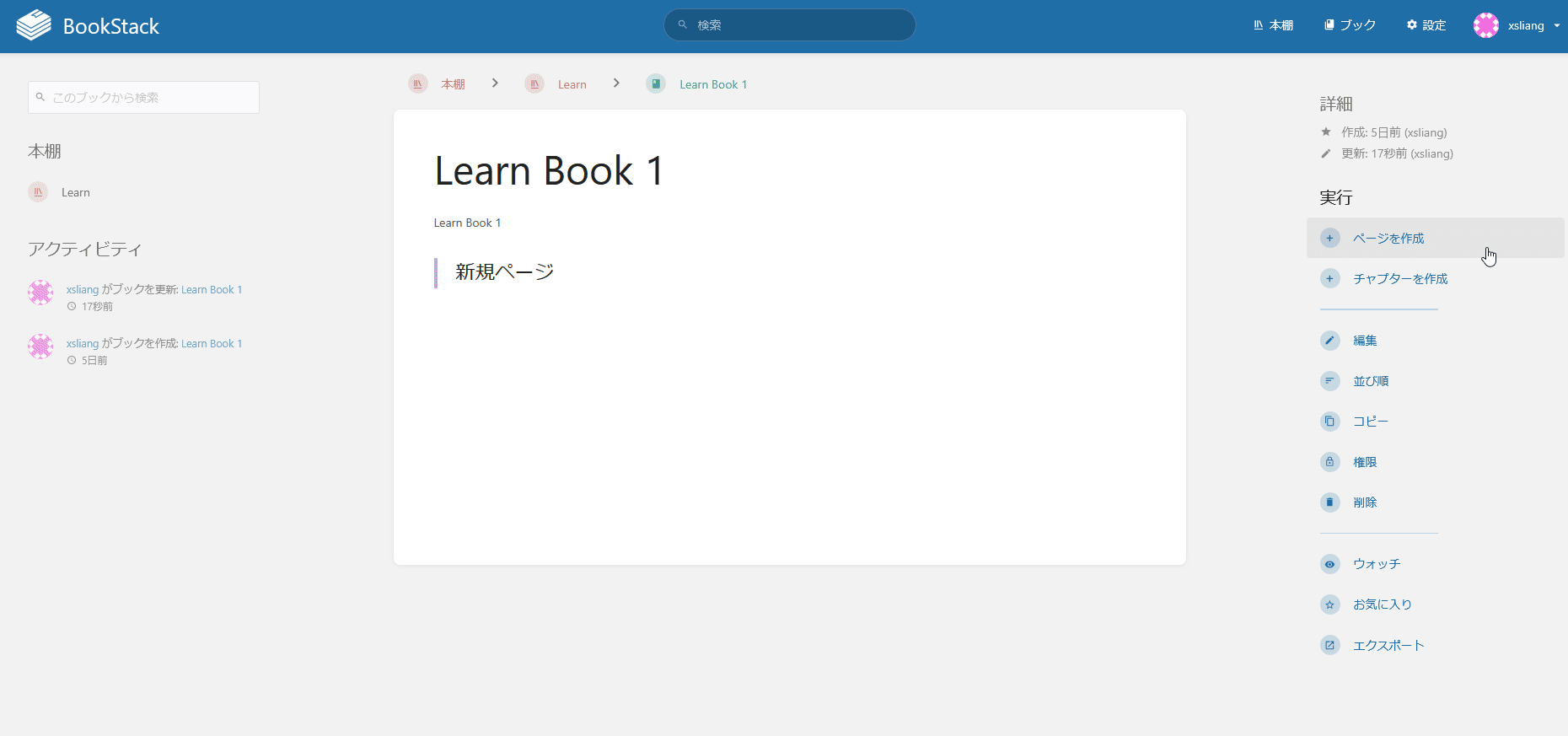Click the コピー copy icon

1329,422
